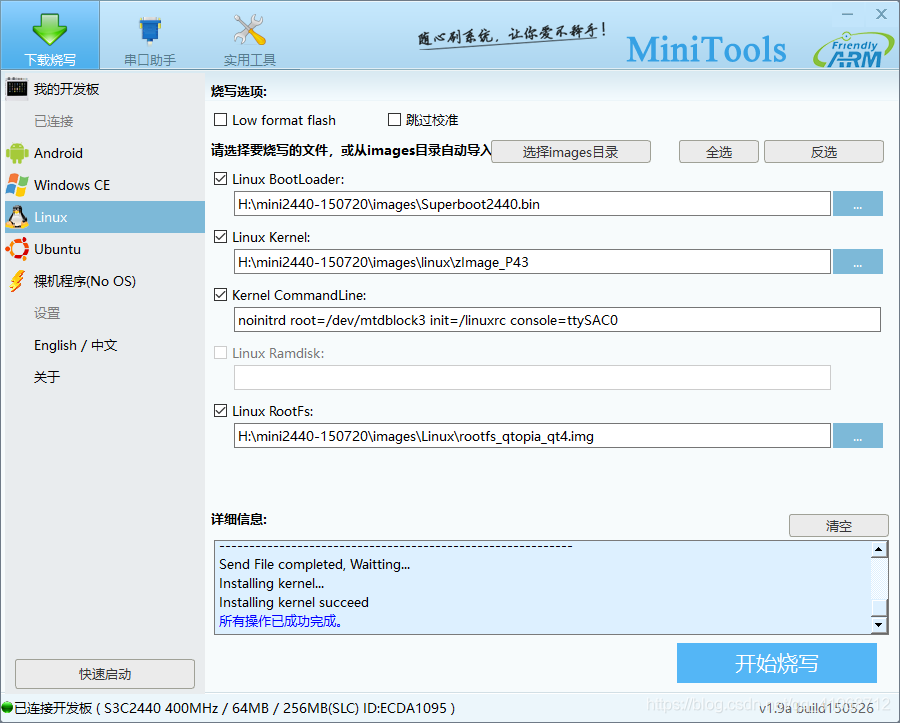Click the empty Linux Ramdisk path field

(532, 378)
